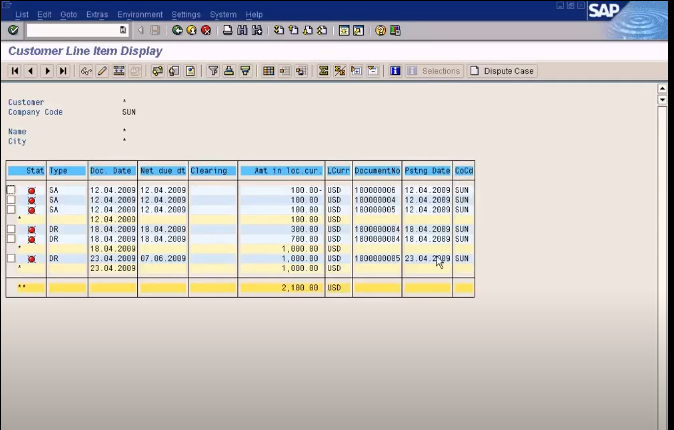This screenshot has height=430, width=674.
Task: Tick checkbox for the 300.00 DR row
Action: click(11, 229)
